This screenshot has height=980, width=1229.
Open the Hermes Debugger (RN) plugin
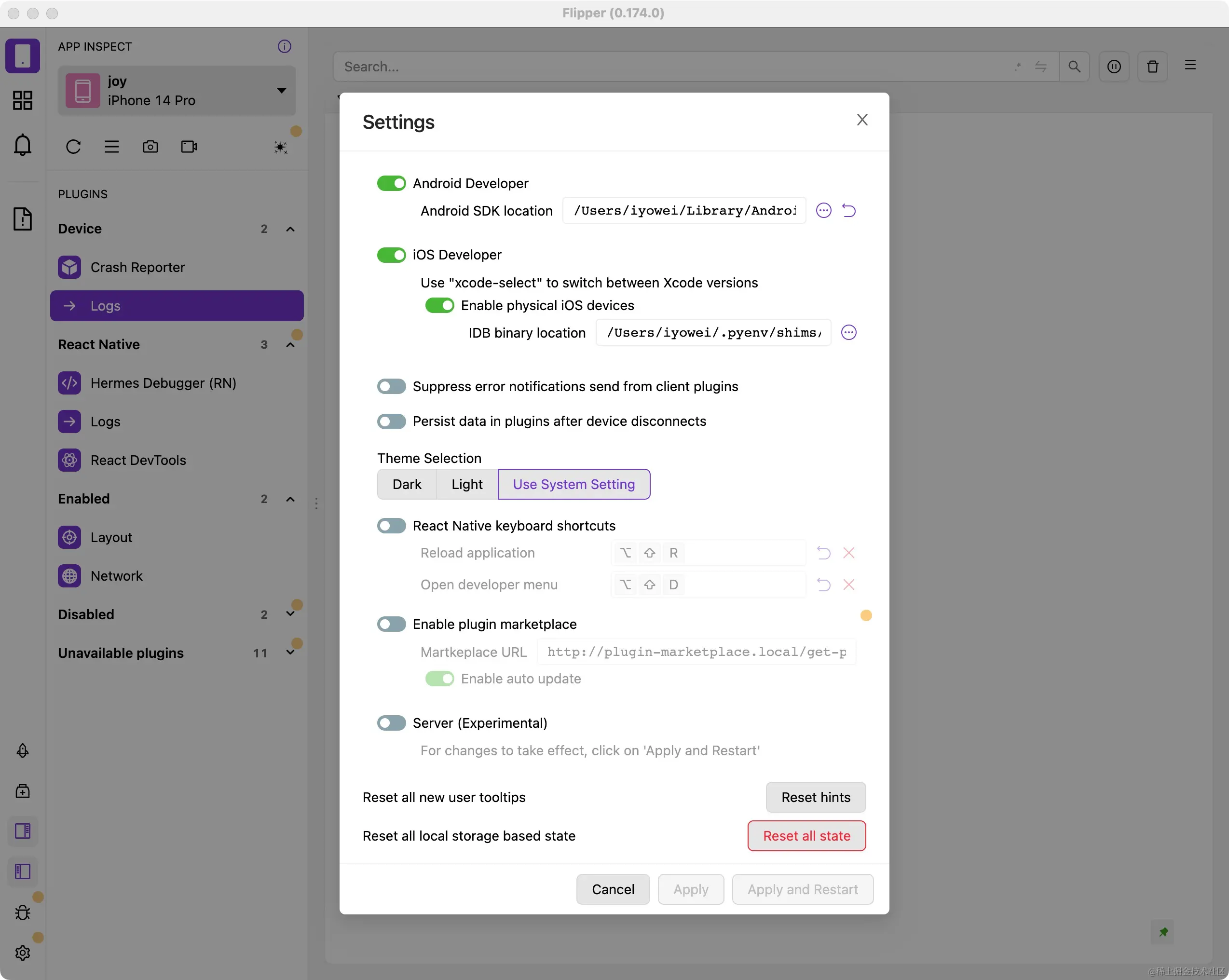pos(177,383)
